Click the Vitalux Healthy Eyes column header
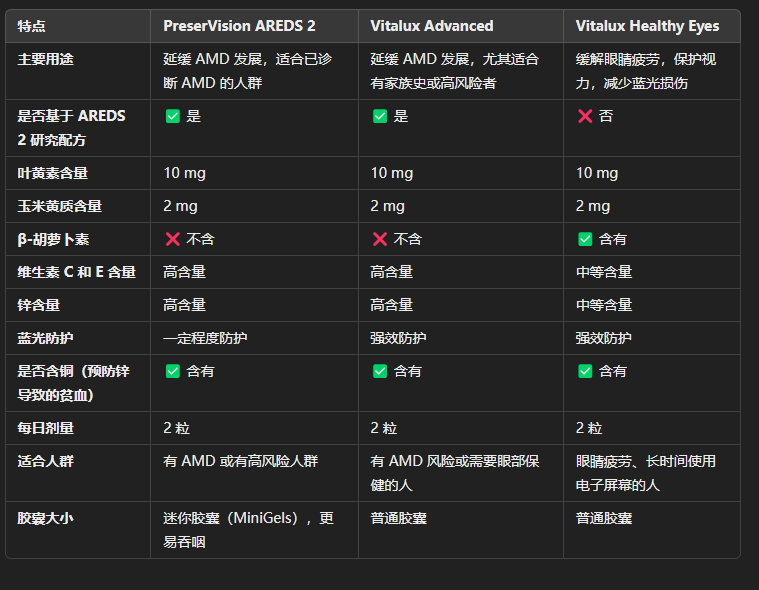Viewport: 759px width, 590px height. tap(647, 26)
